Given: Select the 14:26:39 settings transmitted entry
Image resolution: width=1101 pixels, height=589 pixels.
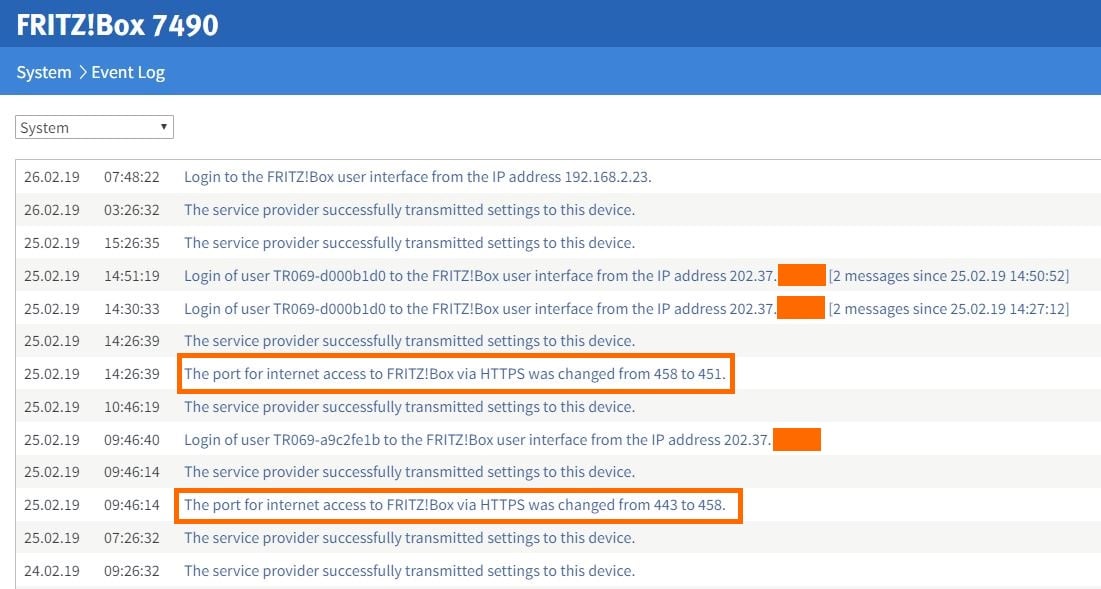Looking at the screenshot, I should pos(558,341).
